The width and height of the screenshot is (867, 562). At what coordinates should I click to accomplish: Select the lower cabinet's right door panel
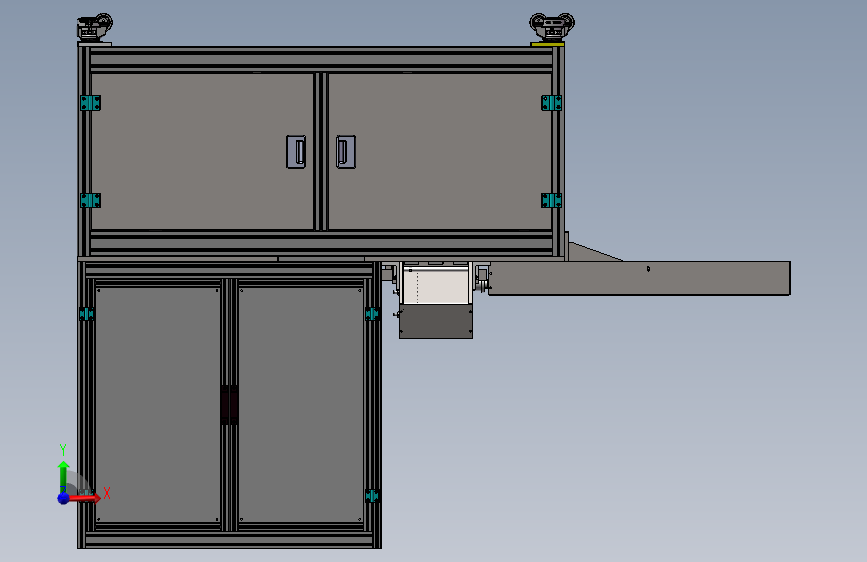coord(301,404)
